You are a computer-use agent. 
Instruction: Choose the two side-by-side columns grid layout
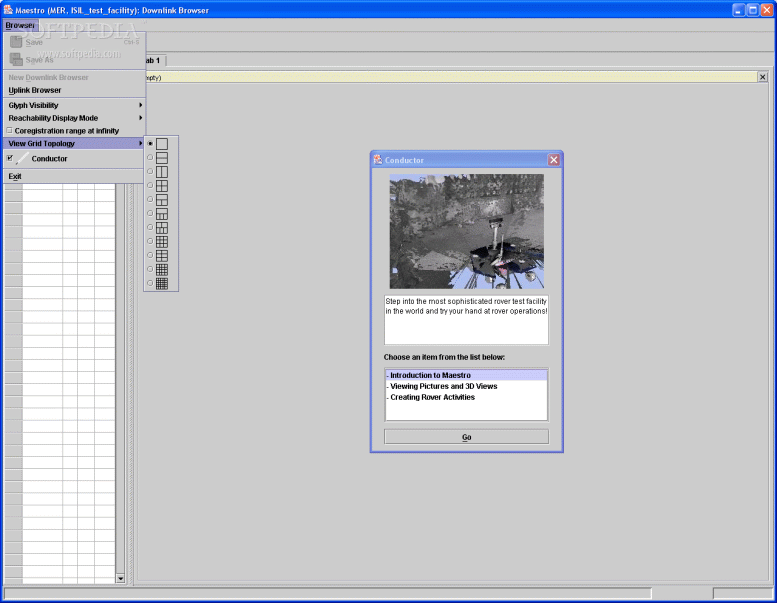click(x=162, y=171)
